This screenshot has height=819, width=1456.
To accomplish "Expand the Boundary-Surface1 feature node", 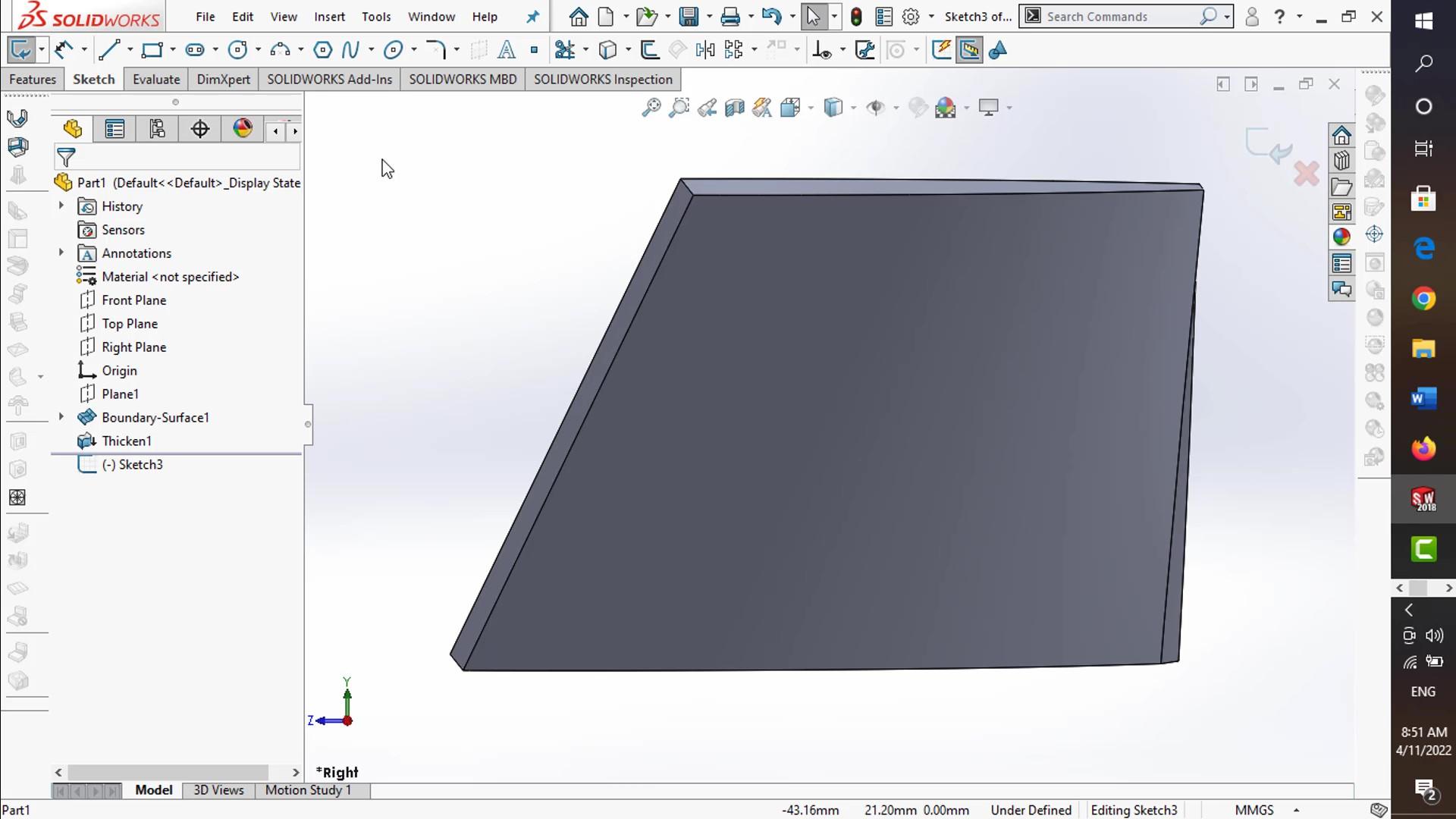I will (61, 417).
